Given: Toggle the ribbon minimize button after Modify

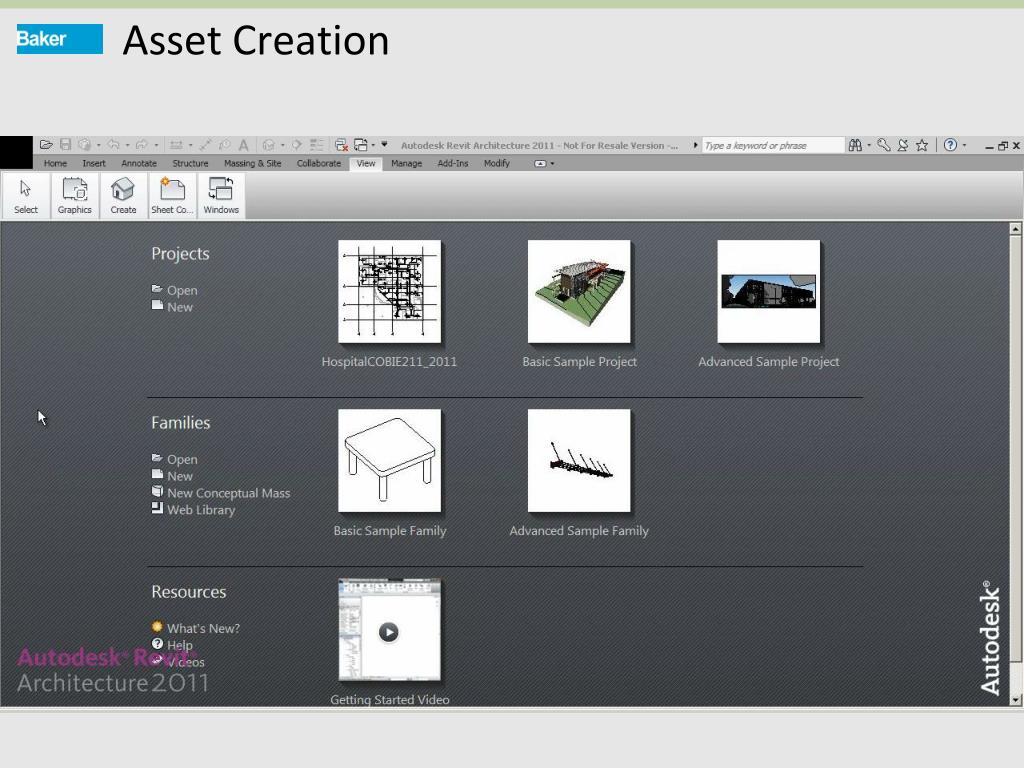Looking at the screenshot, I should pyautogui.click(x=540, y=163).
